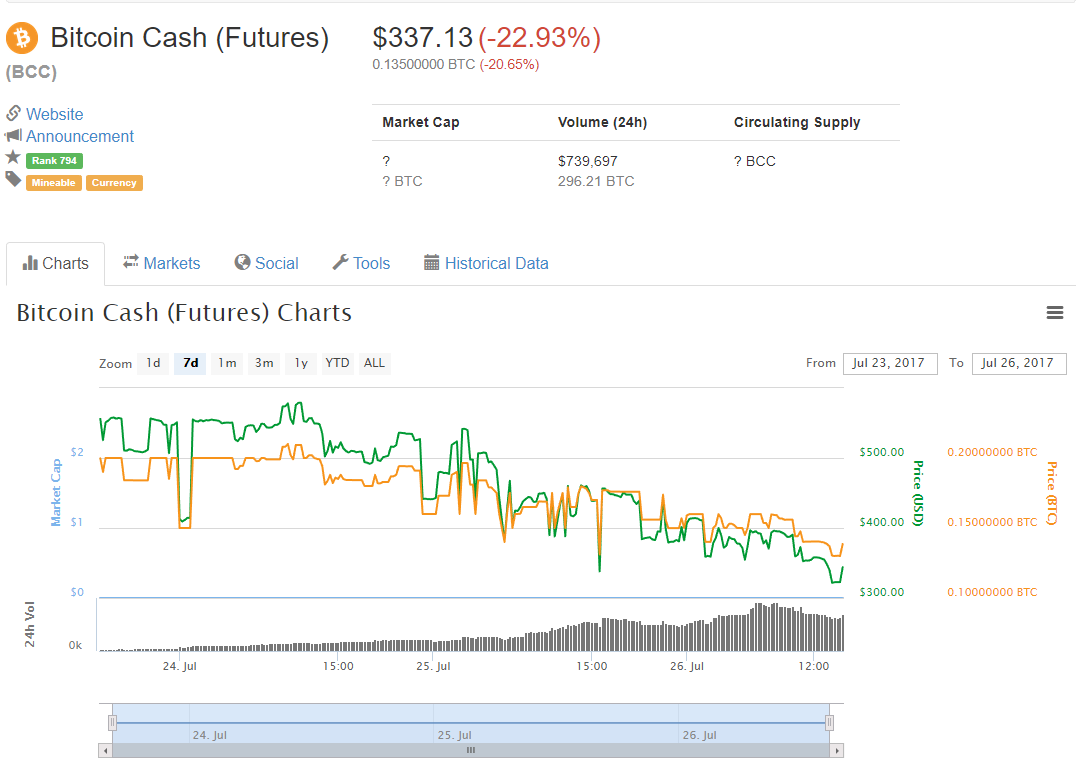Image resolution: width=1090 pixels, height=762 pixels.
Task: Click the 24h Vol axis label
Action: coord(29,624)
